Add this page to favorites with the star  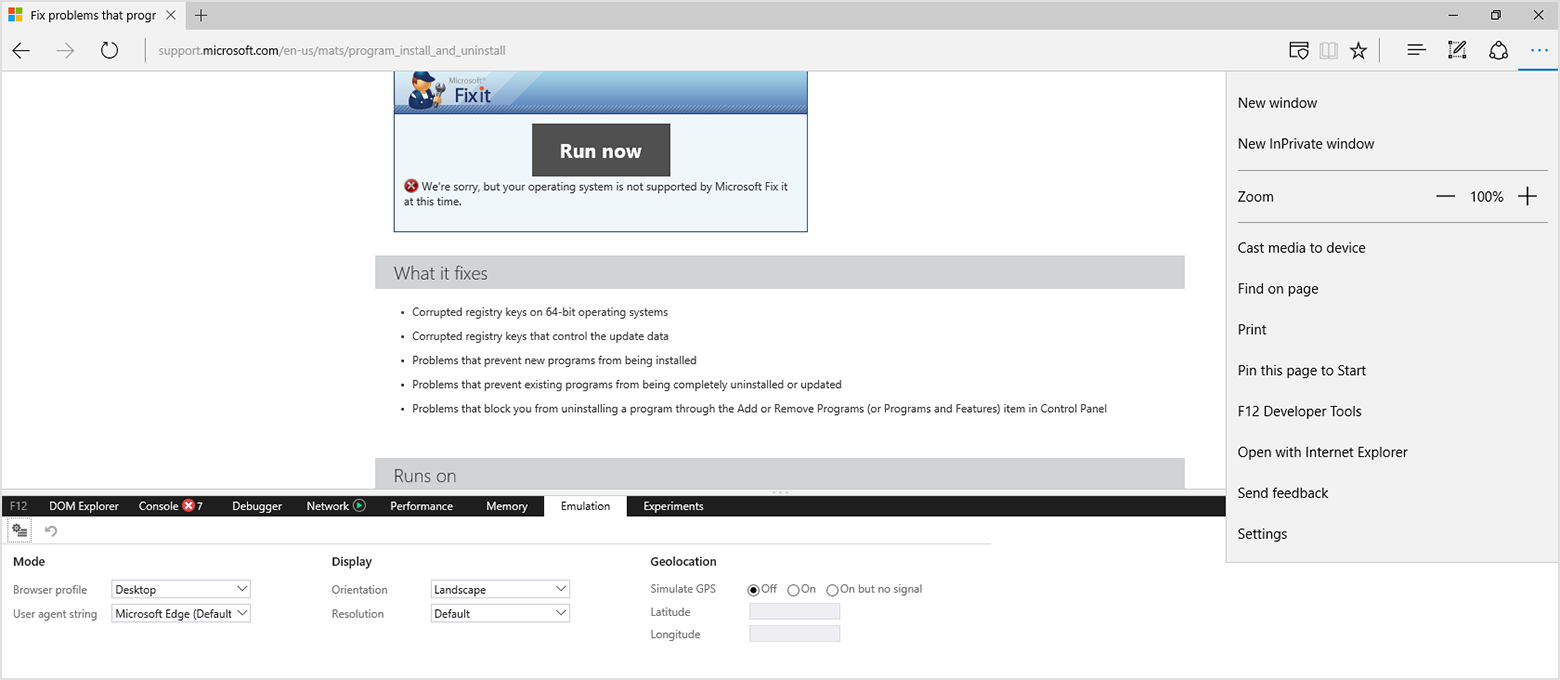(1358, 50)
